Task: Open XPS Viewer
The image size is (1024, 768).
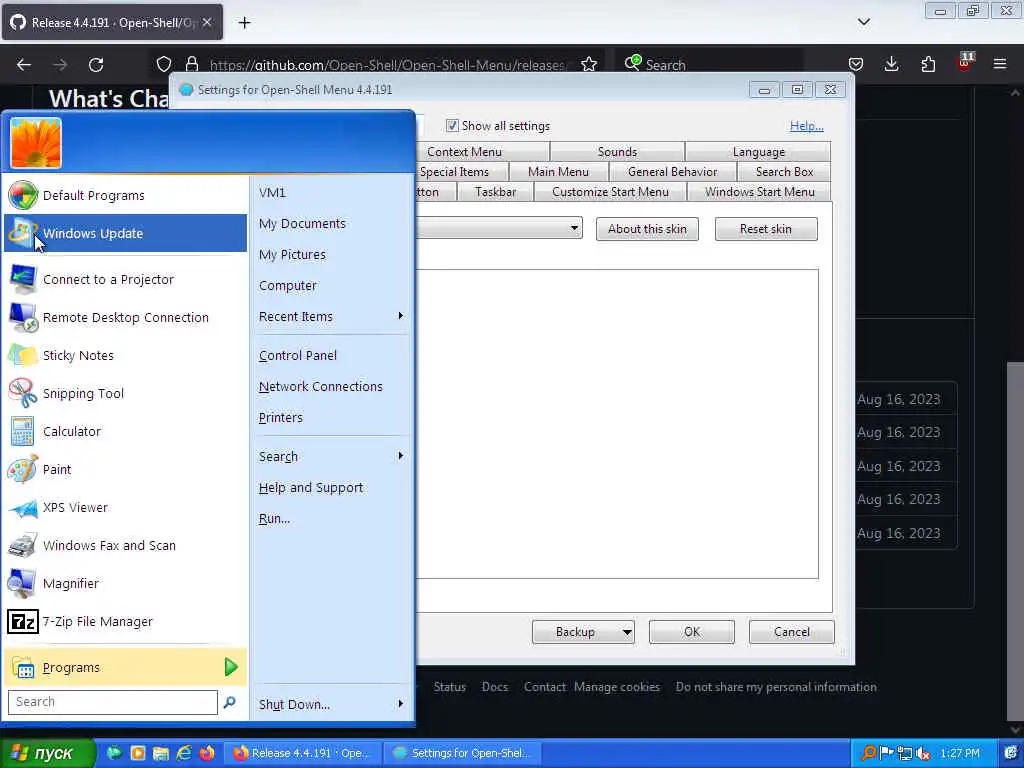Action: [125, 507]
